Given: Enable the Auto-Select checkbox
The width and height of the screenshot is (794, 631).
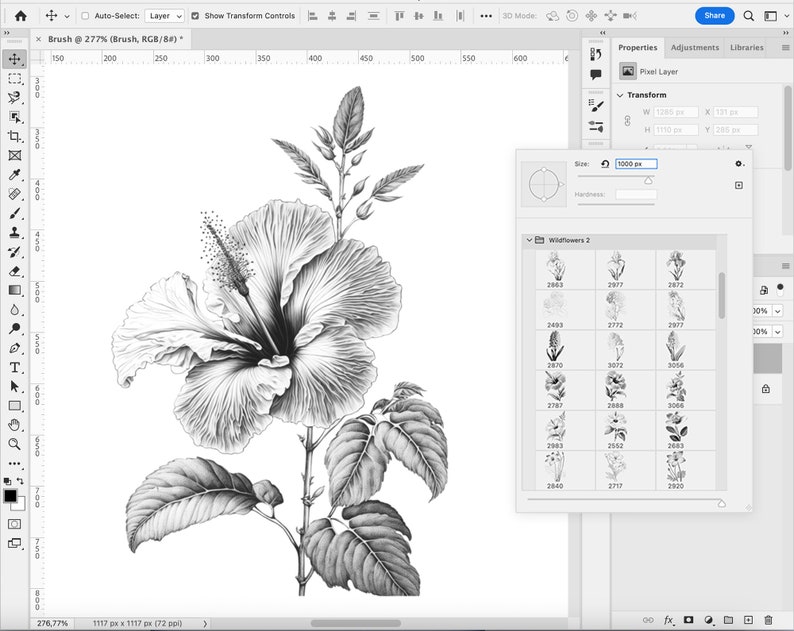Looking at the screenshot, I should click(85, 16).
